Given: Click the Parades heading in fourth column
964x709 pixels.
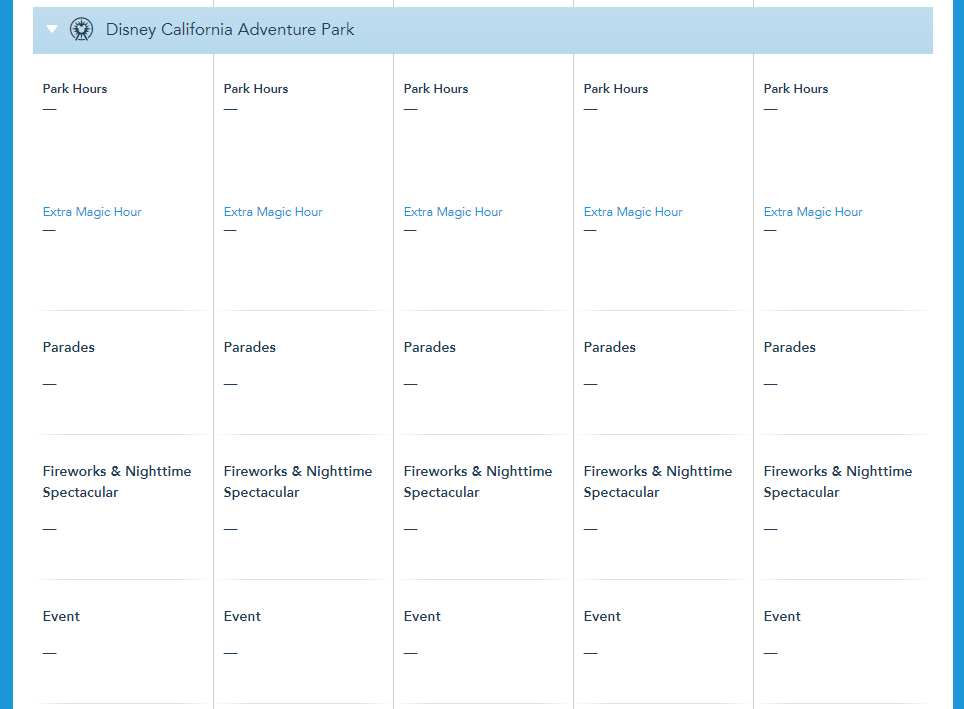Looking at the screenshot, I should pyautogui.click(x=610, y=348).
